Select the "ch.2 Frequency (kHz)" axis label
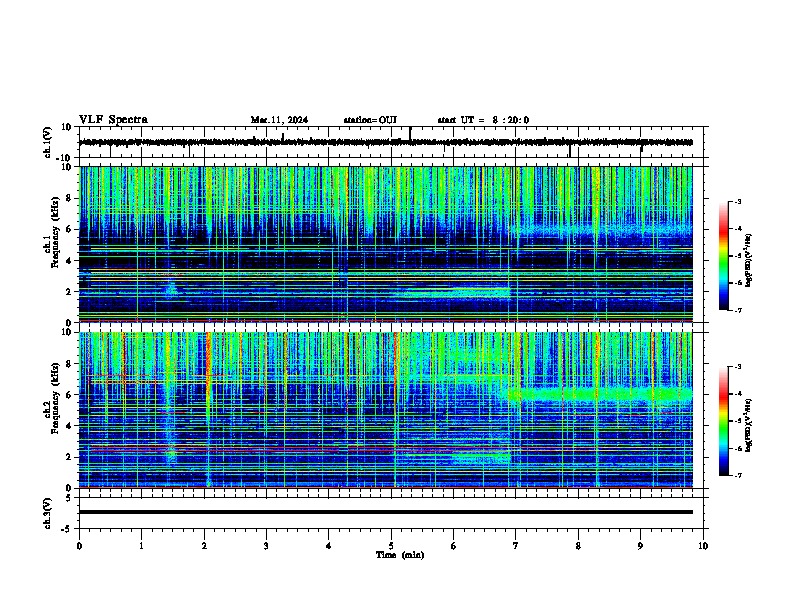The width and height of the screenshot is (792, 612). click(52, 398)
